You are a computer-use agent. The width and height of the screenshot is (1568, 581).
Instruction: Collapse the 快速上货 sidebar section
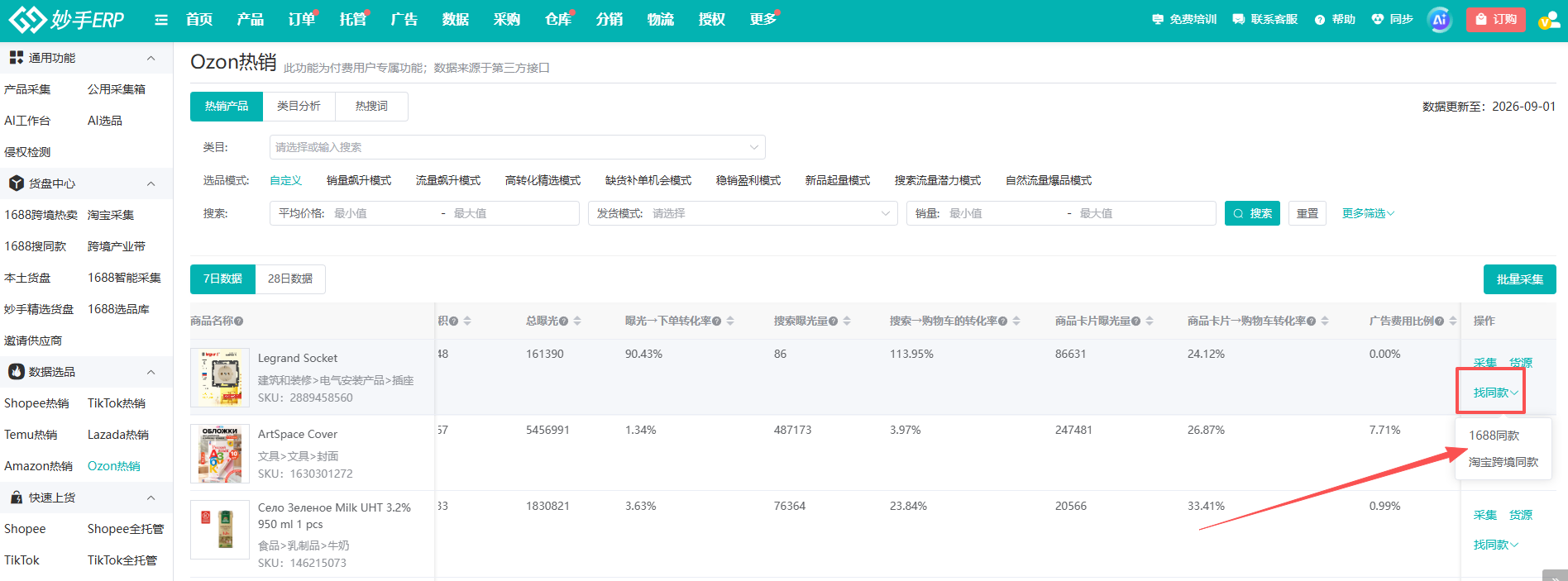[151, 498]
